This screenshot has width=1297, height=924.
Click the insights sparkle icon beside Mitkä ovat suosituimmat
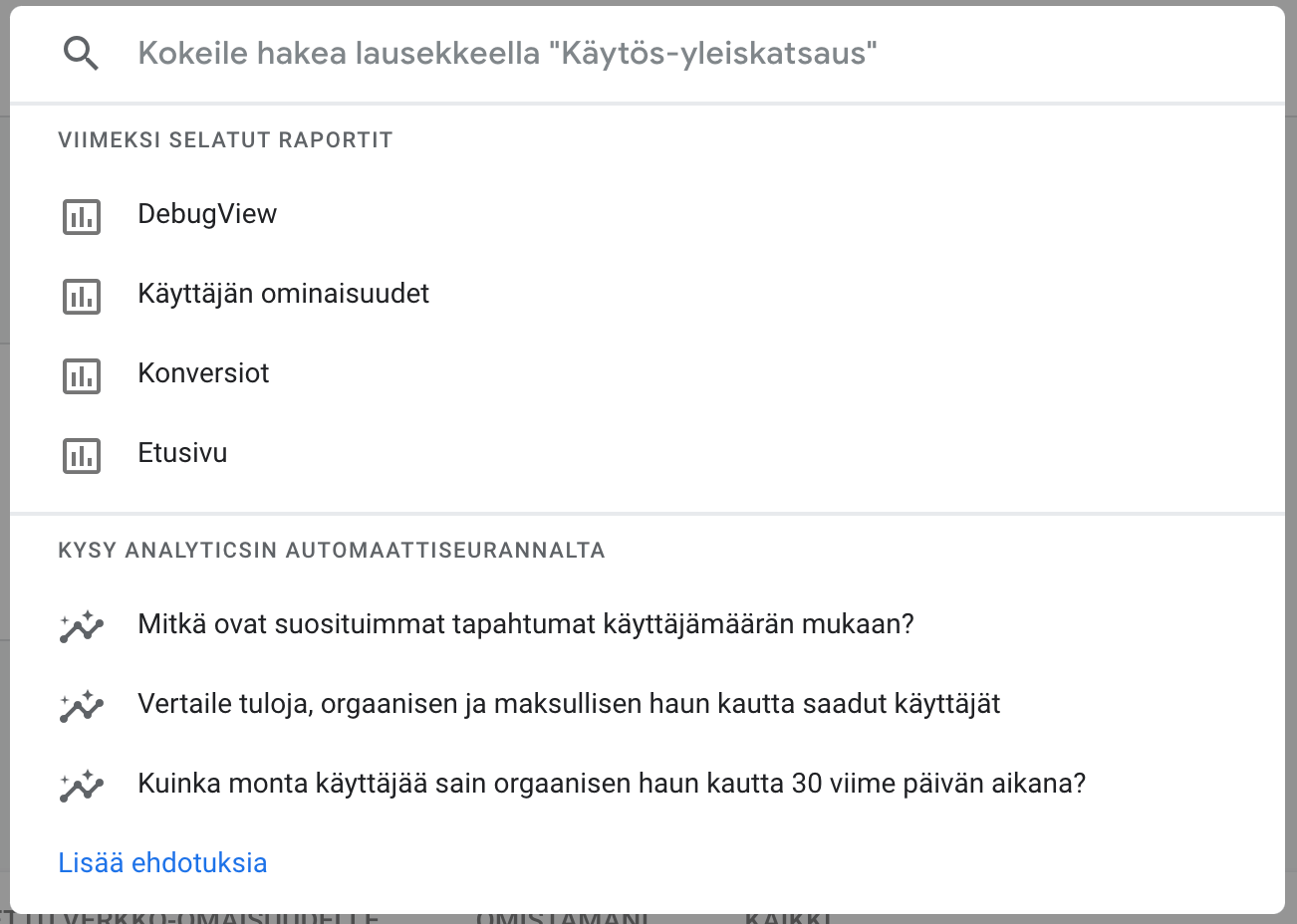[81, 626]
